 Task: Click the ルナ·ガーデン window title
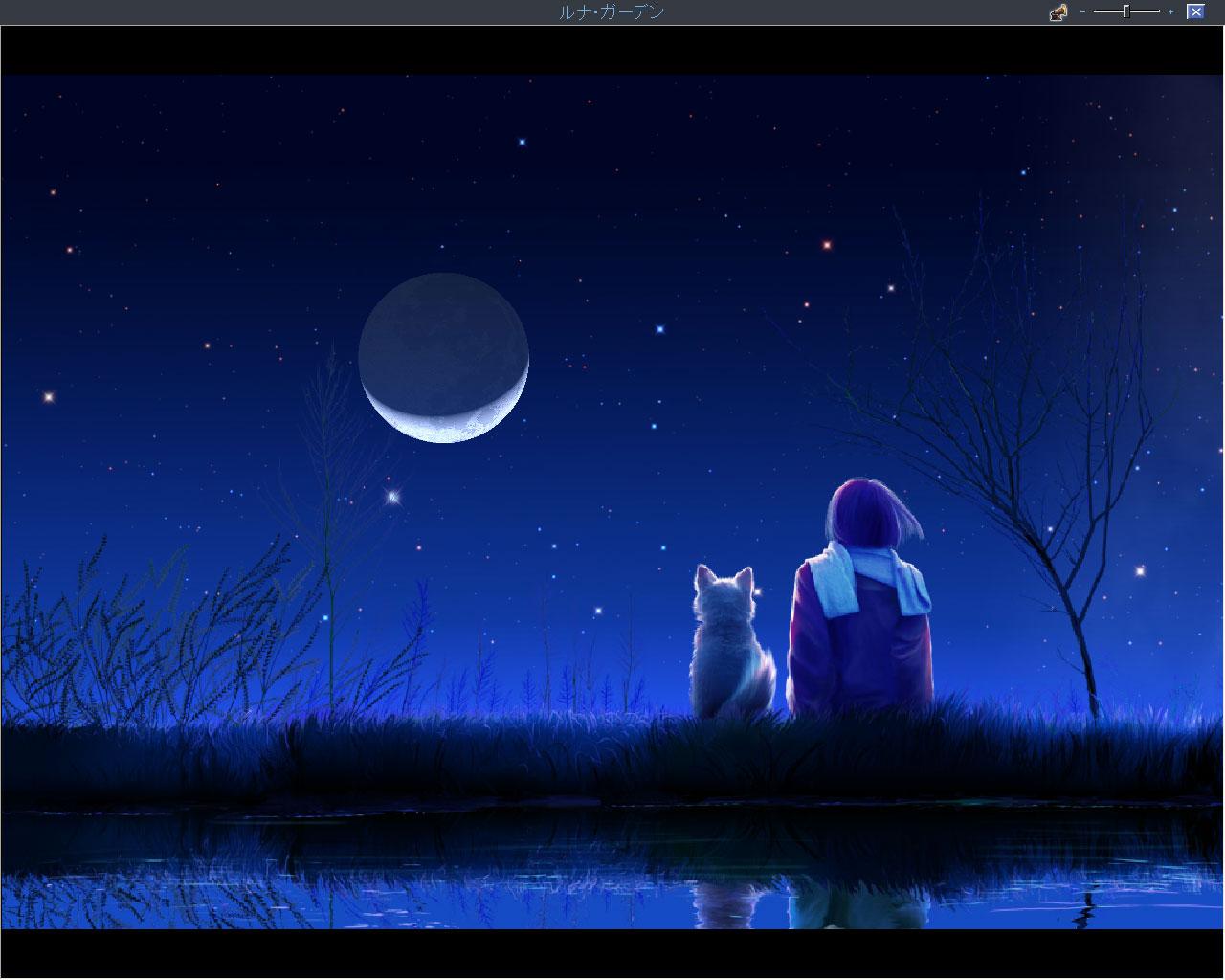pos(611,11)
